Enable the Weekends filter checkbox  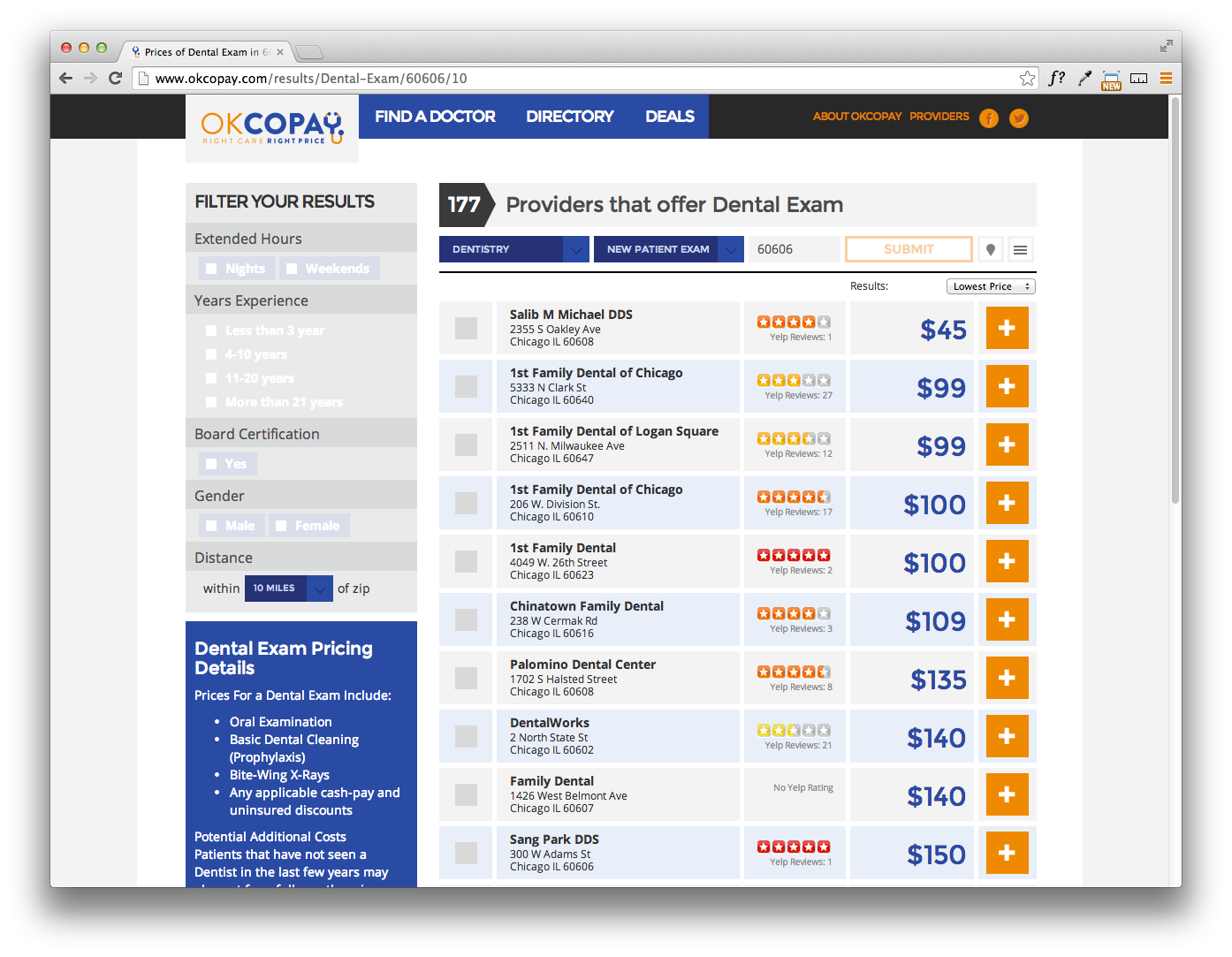click(292, 269)
